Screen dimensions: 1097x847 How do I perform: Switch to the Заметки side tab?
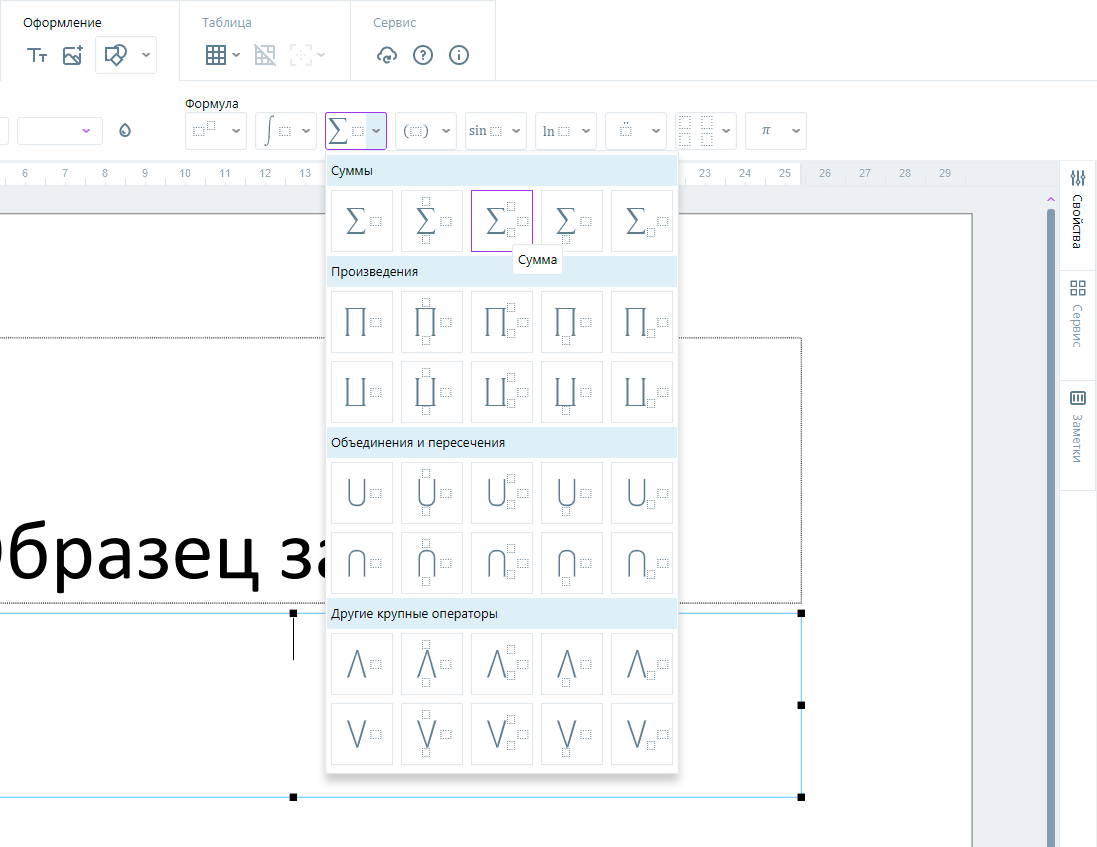coord(1078,427)
